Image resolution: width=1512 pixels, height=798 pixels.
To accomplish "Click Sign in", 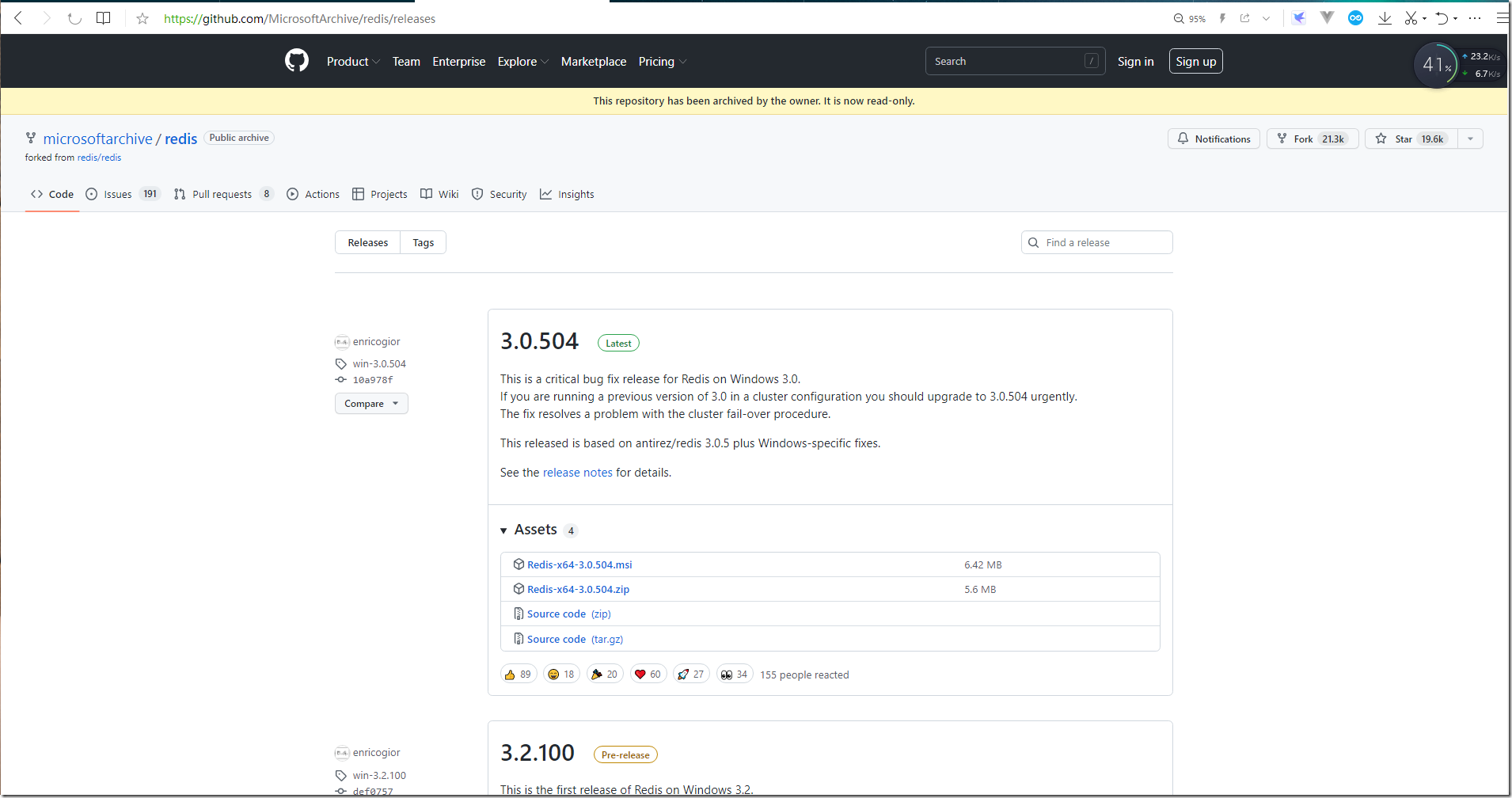I will point(1135,61).
